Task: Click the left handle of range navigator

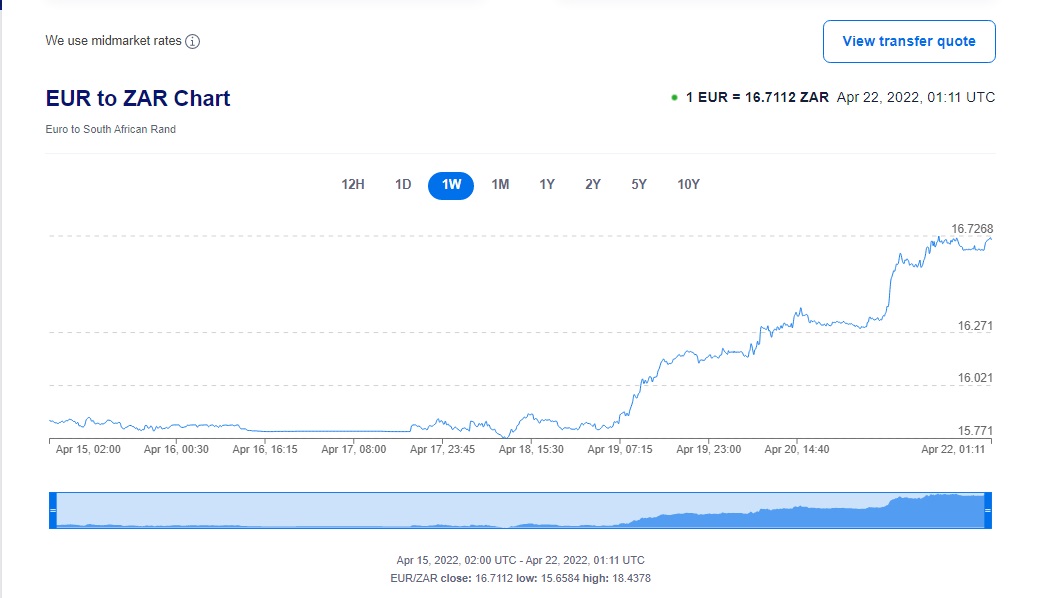Action: click(53, 510)
